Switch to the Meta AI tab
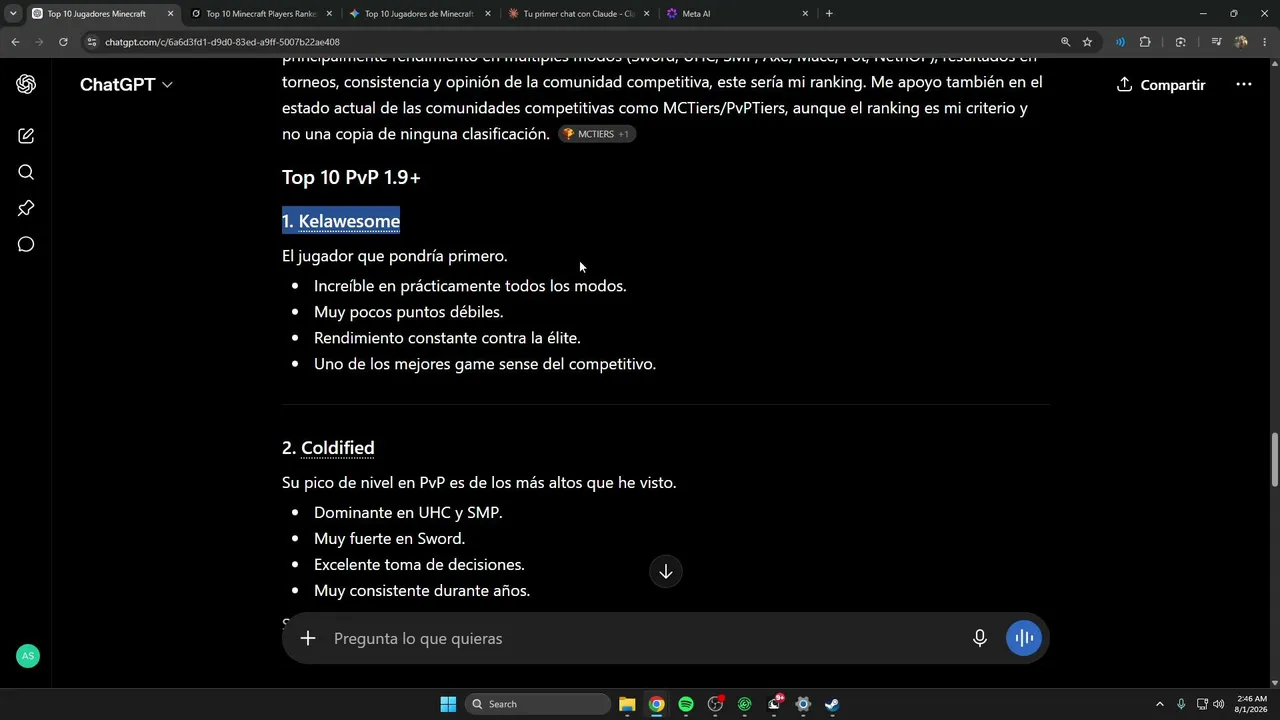The image size is (1280, 720). 737,14
